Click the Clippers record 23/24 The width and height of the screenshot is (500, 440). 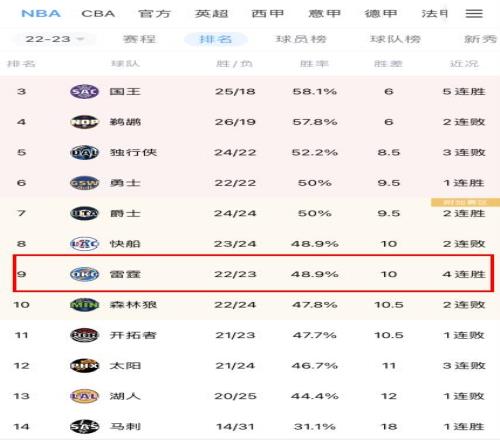[x=235, y=244]
